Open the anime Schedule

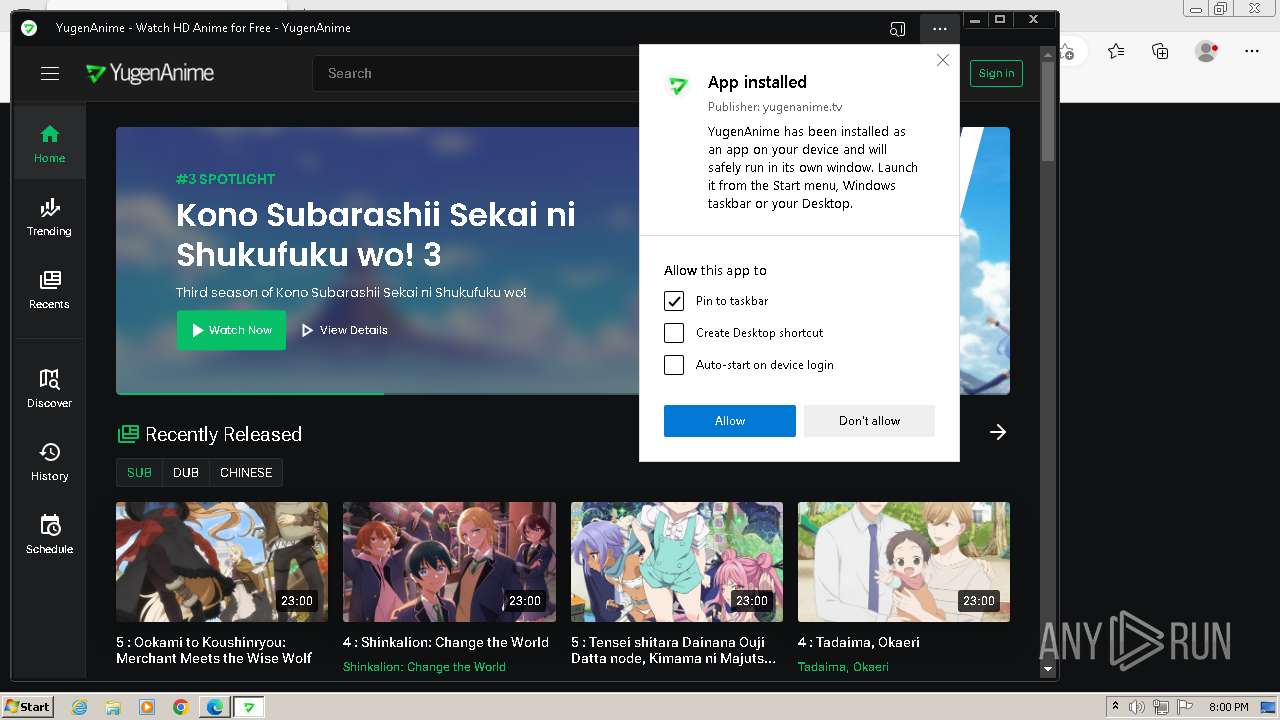click(49, 535)
